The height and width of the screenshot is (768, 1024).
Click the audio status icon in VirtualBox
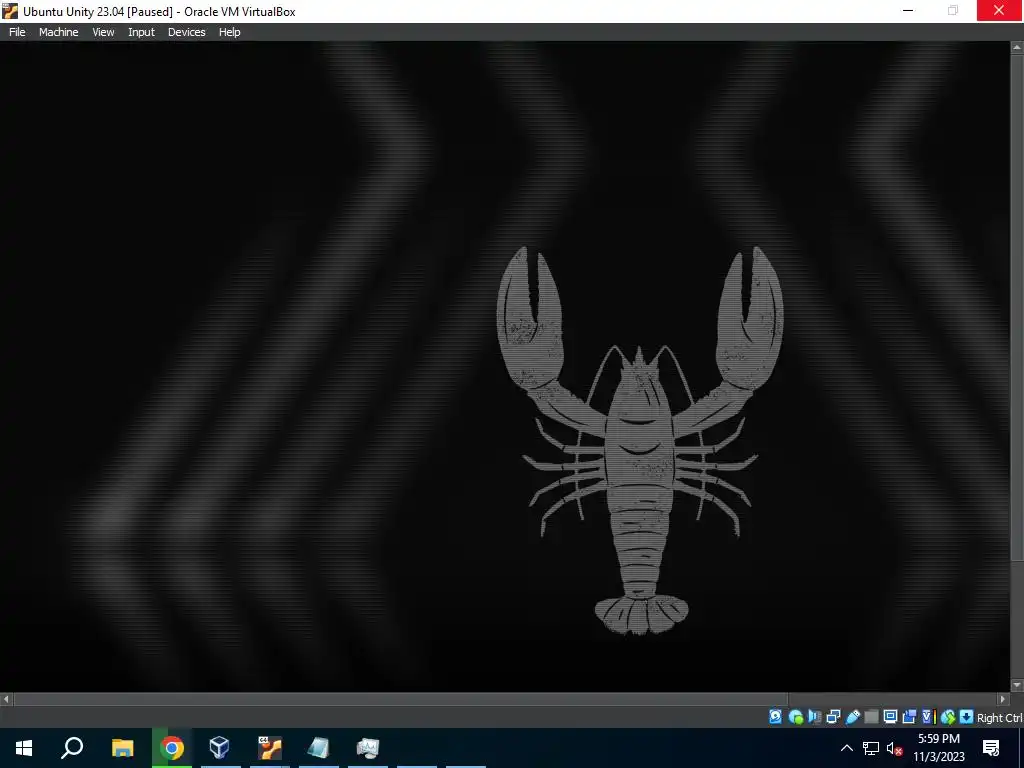[814, 717]
